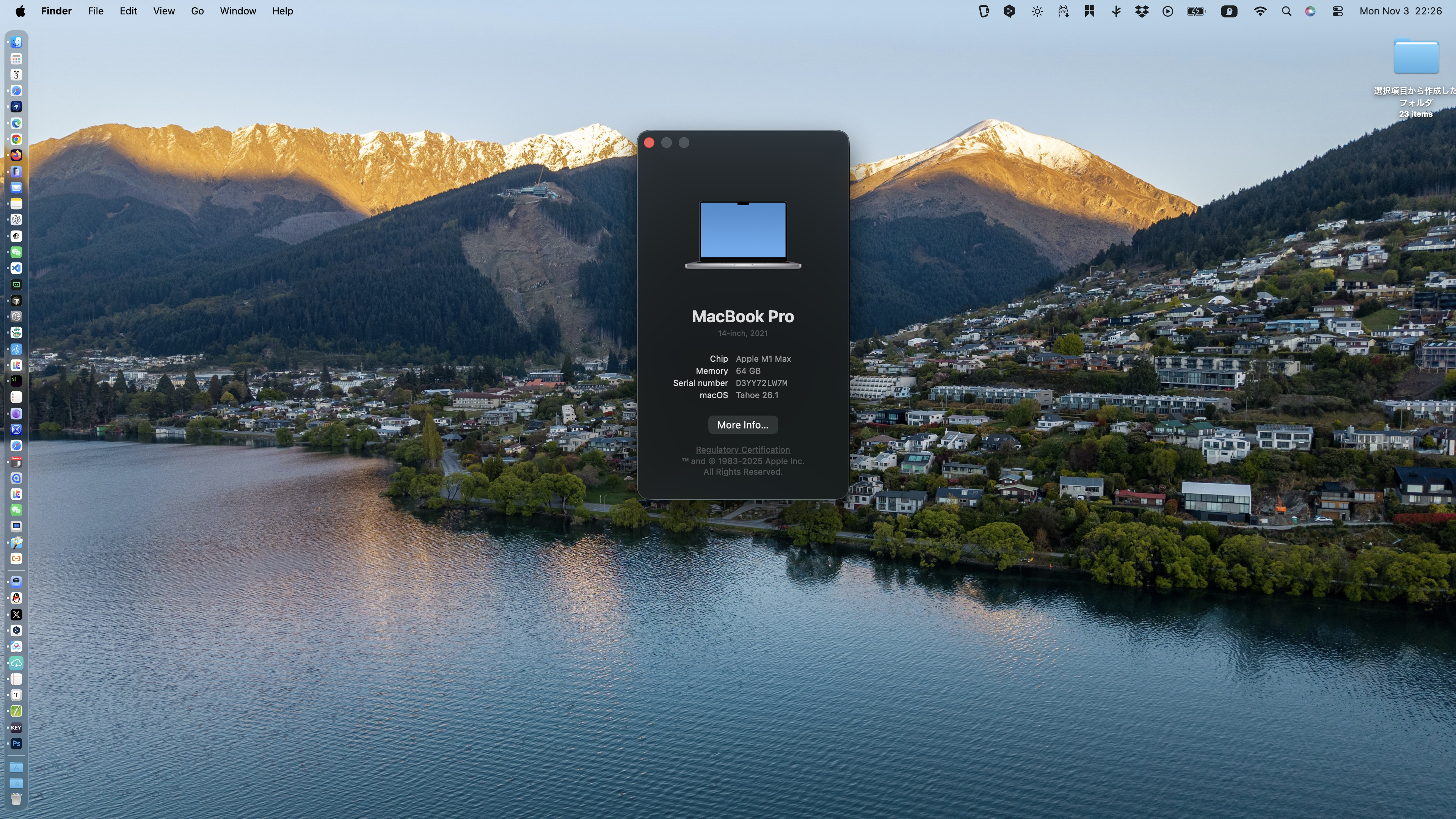Image resolution: width=1456 pixels, height=819 pixels.
Task: Open Visual Studio Code in dock
Action: pos(16,268)
